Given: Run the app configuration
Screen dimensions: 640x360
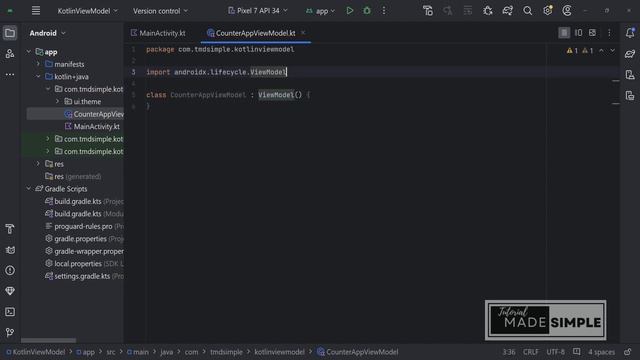Looking at the screenshot, I should click(350, 11).
